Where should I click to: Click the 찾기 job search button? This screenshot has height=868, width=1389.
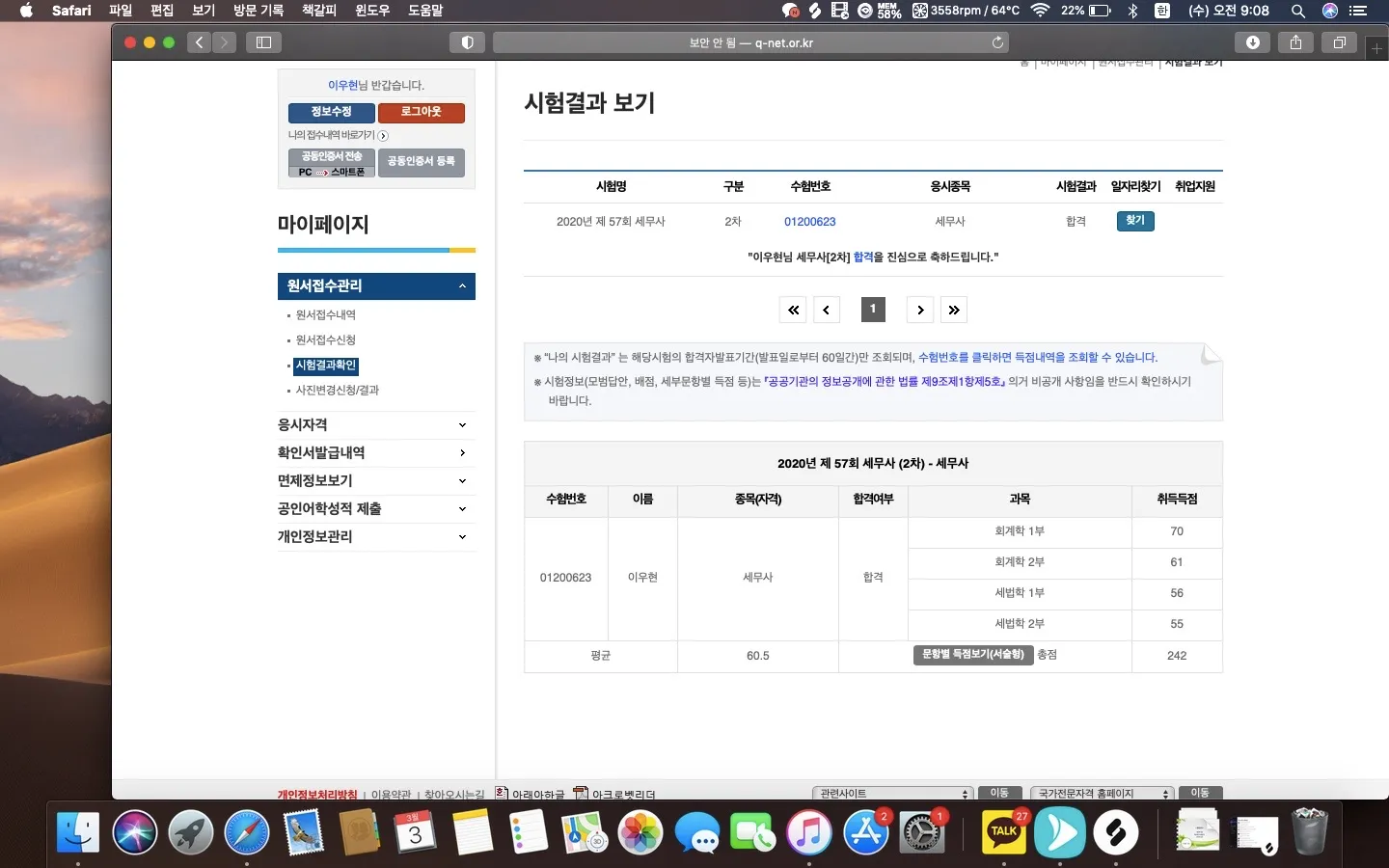1135,221
